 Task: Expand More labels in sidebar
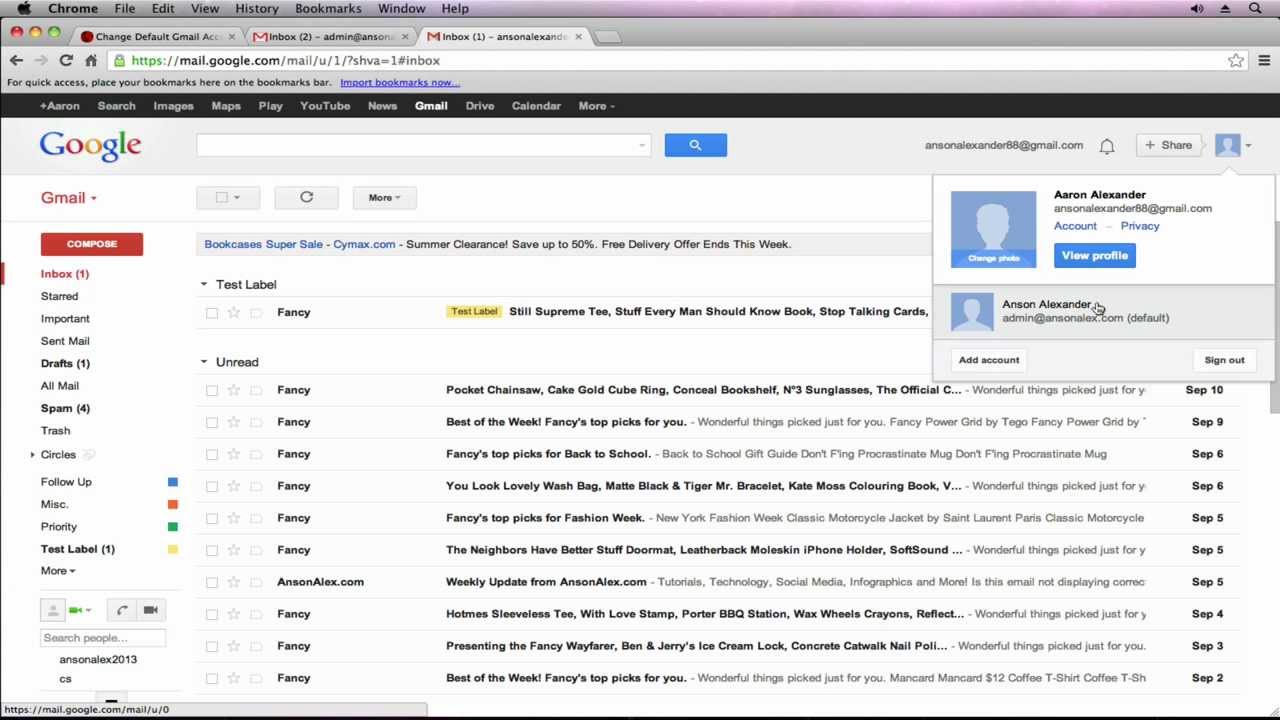[x=57, y=571]
